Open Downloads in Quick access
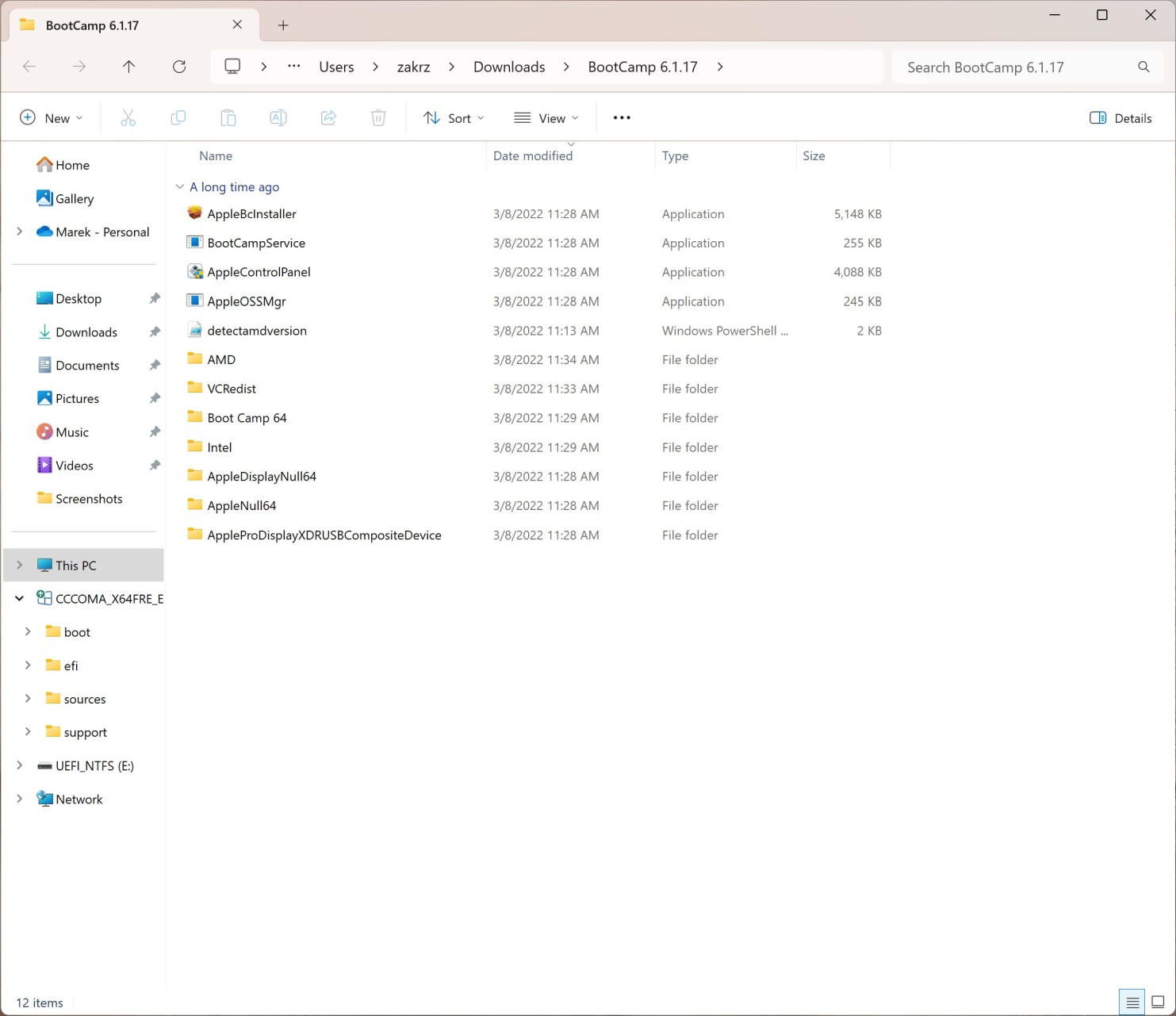The height and width of the screenshot is (1016, 1176). click(78, 332)
